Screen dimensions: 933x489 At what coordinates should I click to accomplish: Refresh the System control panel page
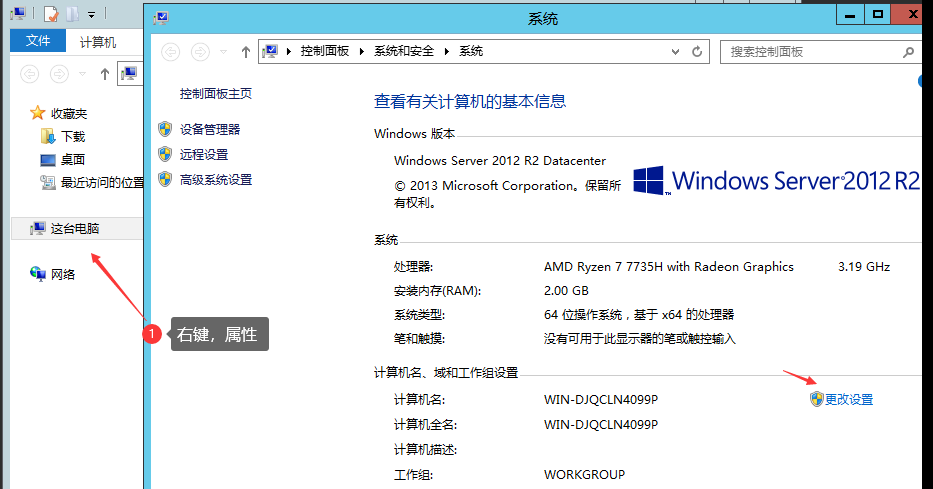tap(697, 52)
